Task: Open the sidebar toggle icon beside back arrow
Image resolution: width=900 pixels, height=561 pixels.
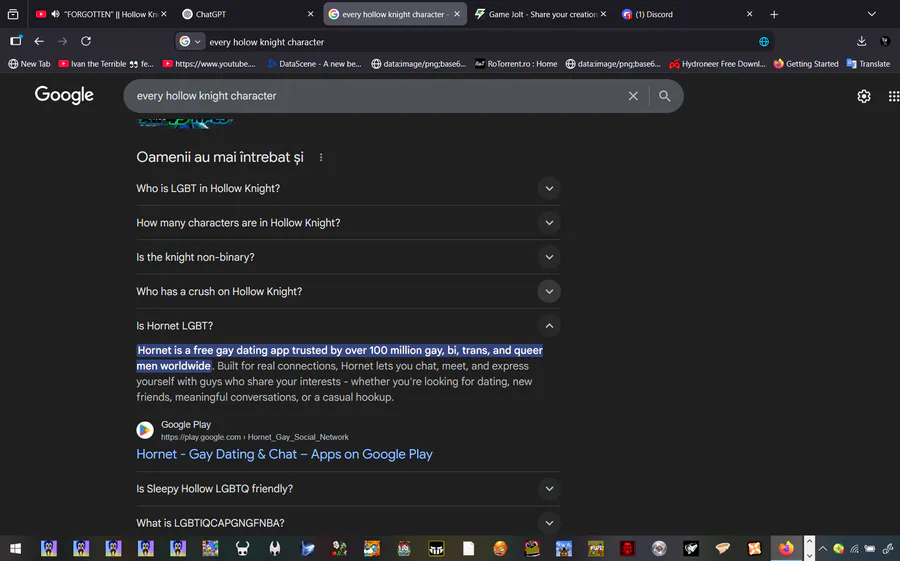Action: (x=16, y=41)
